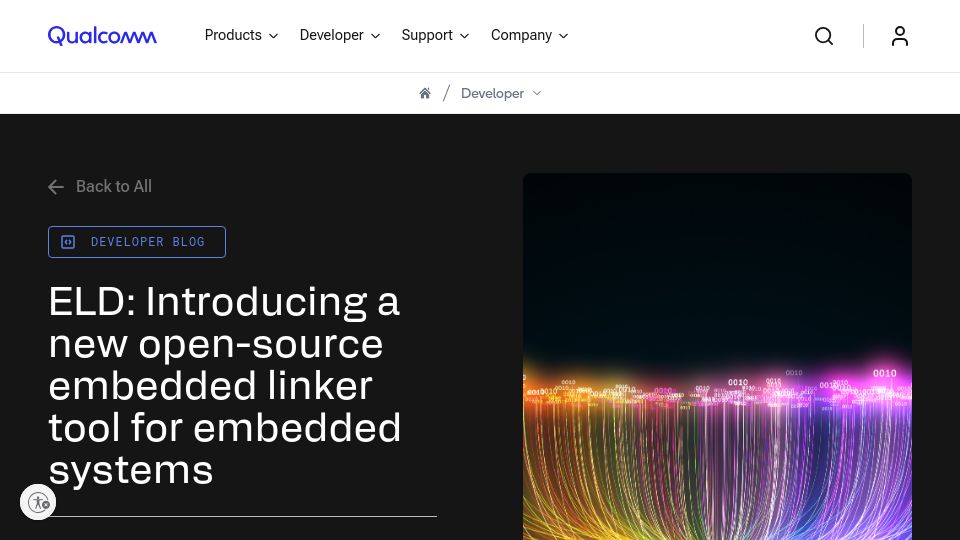Expand the Products menu
Image resolution: width=960 pixels, height=540 pixels.
[x=241, y=36]
